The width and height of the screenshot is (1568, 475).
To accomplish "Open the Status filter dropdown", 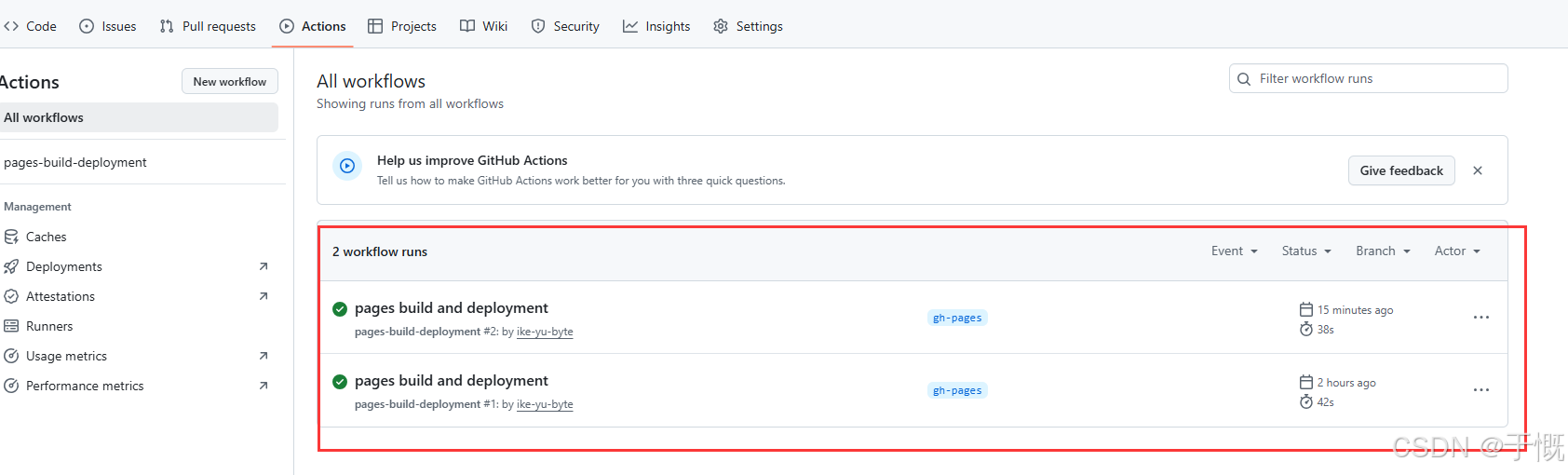I will point(1306,251).
